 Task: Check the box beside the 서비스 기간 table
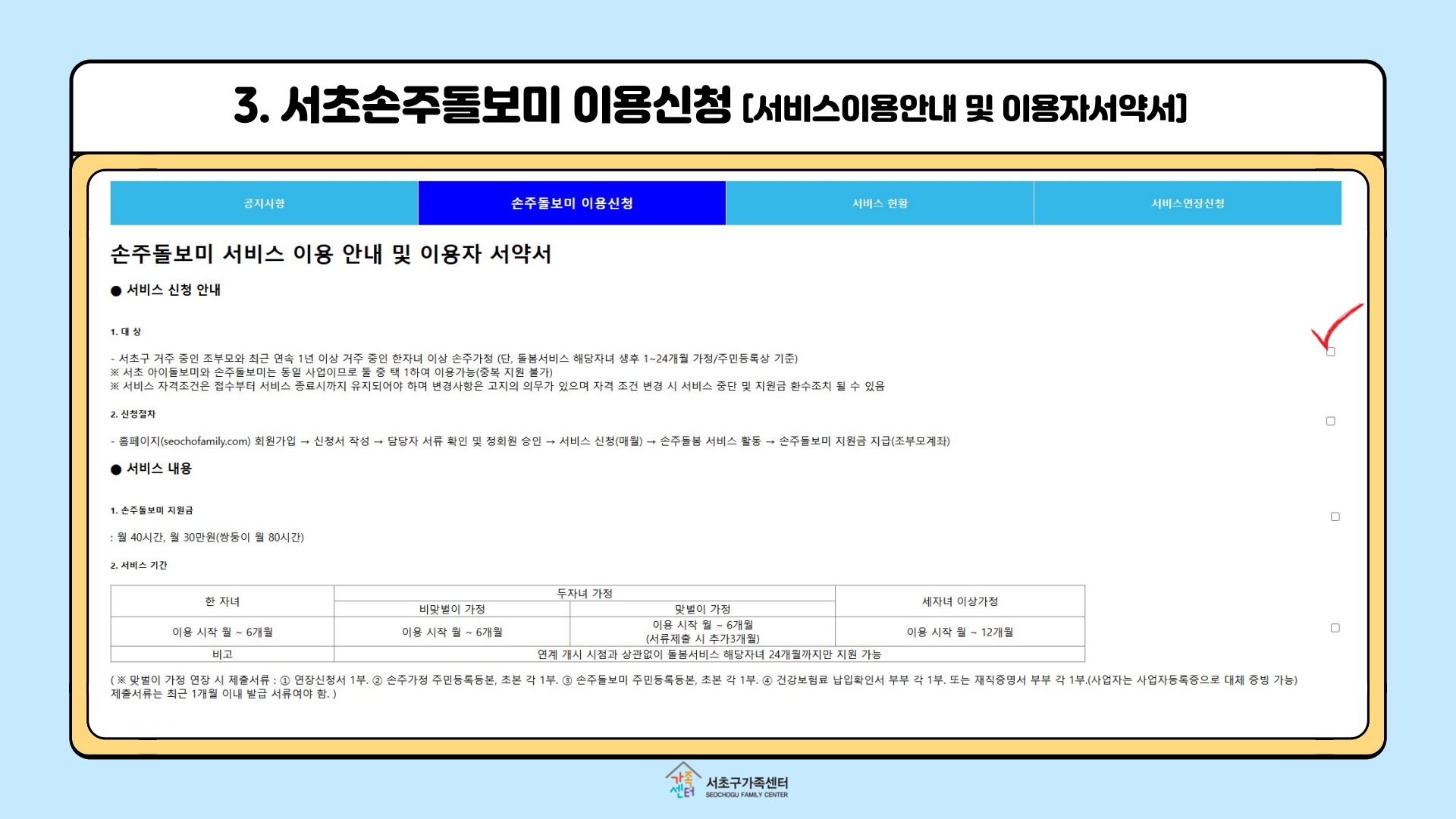click(1335, 628)
